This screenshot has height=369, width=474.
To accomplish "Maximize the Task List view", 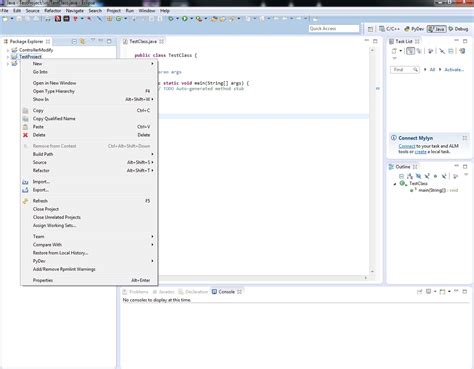I will 465,41.
